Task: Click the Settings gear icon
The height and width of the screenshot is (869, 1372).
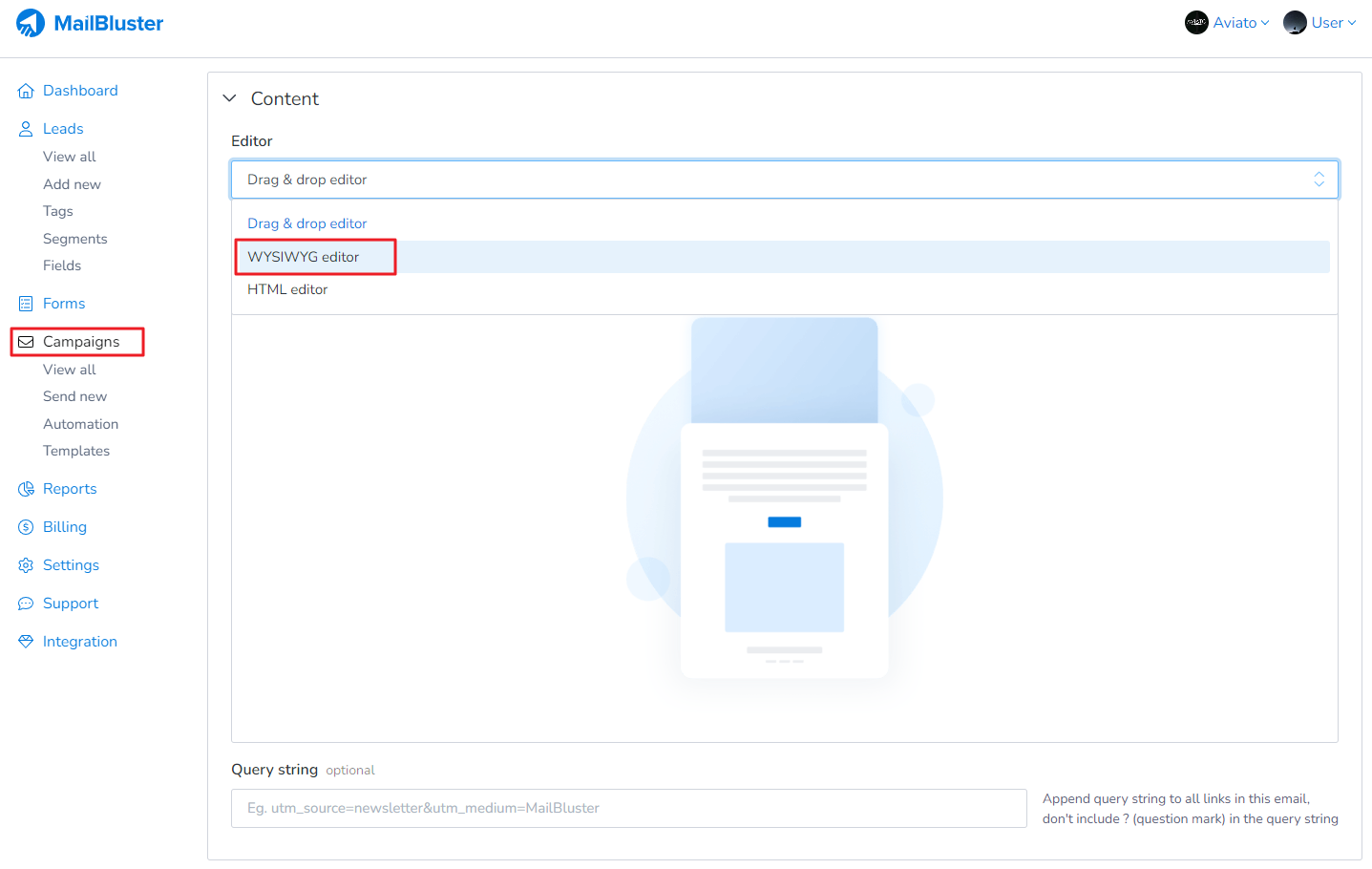Action: pyautogui.click(x=26, y=565)
